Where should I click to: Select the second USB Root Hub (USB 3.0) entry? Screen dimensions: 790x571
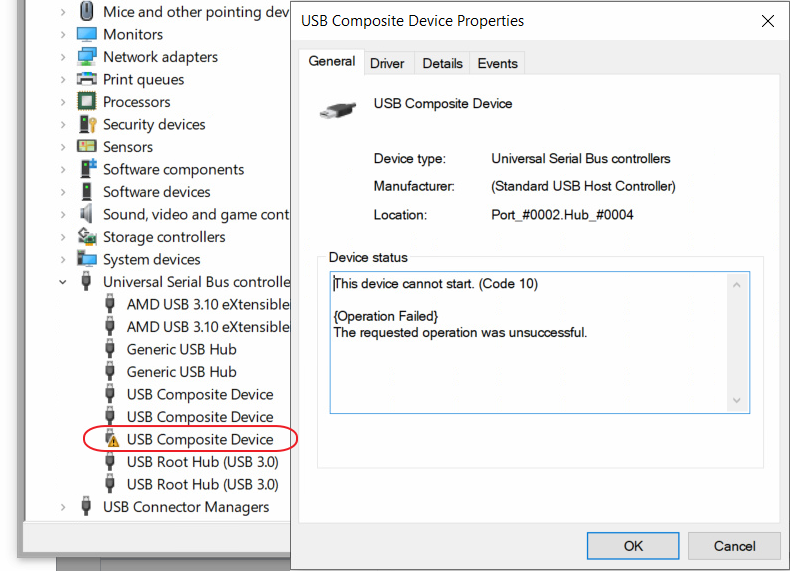point(203,484)
